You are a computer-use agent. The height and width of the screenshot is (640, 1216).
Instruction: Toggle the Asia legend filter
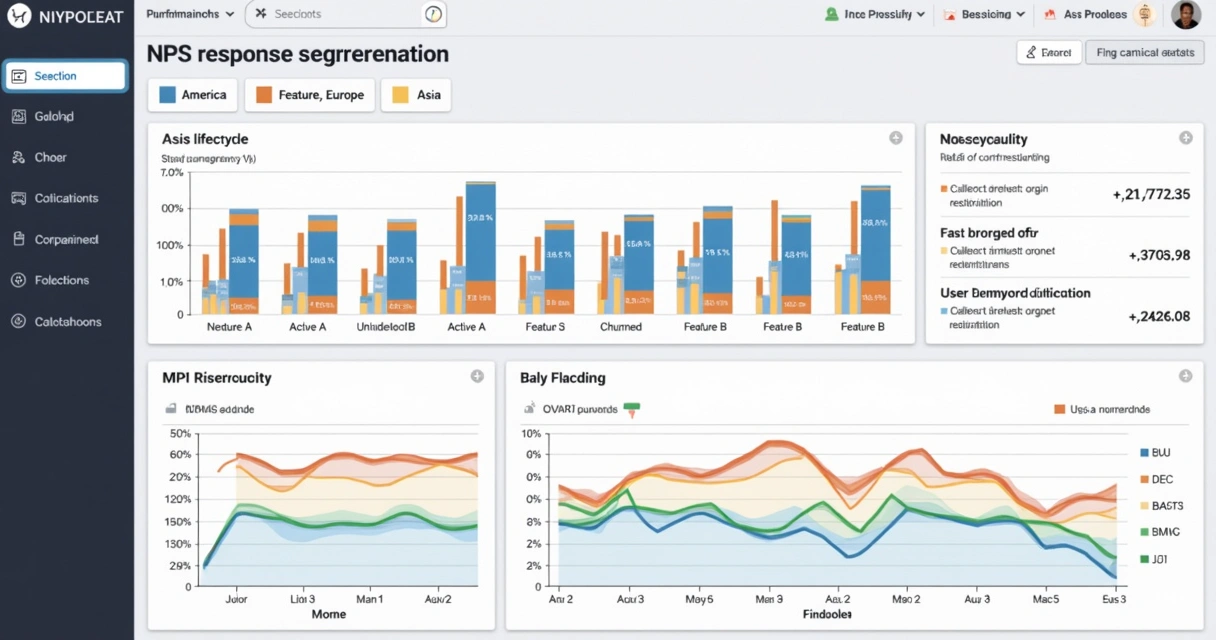click(416, 95)
